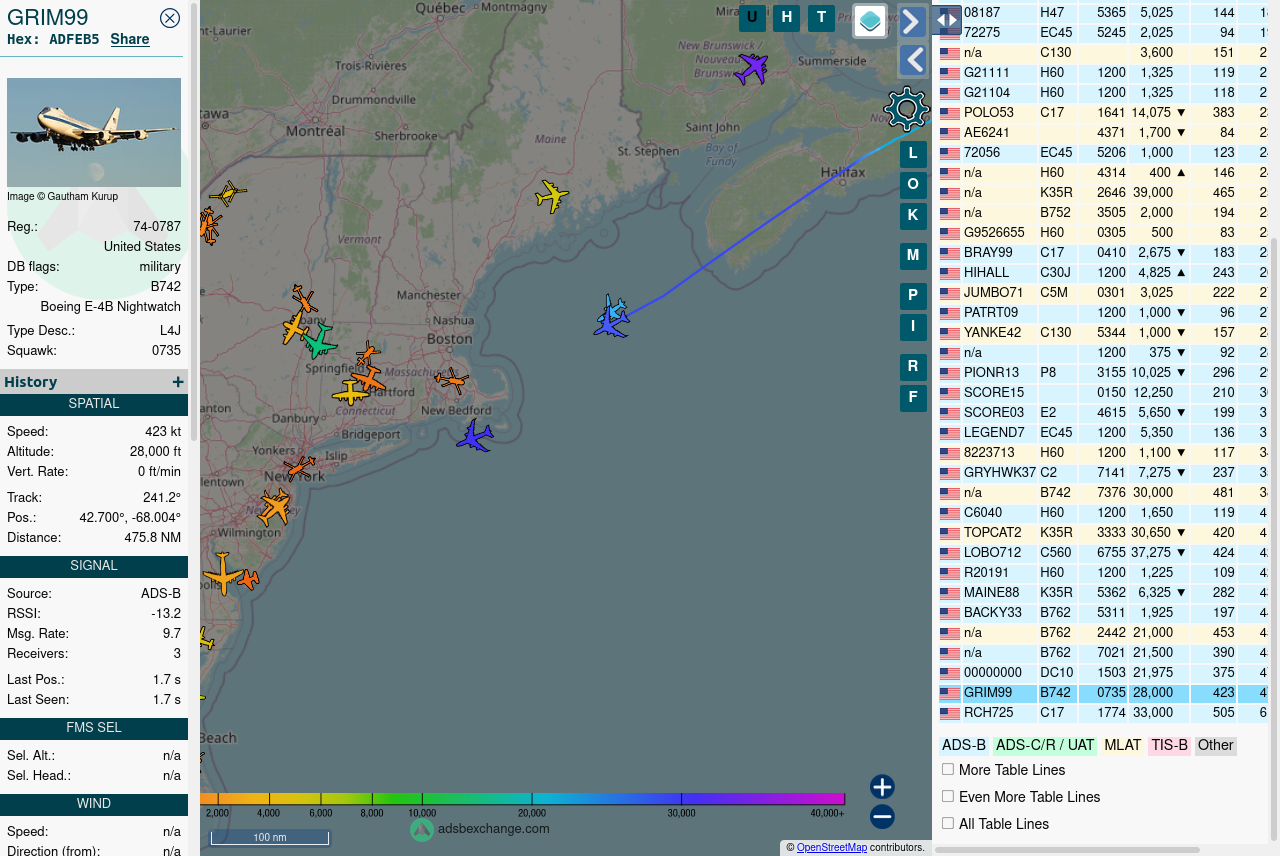Image resolution: width=1280 pixels, height=856 pixels.
Task: Toggle the table width arrows button
Action: [947, 19]
